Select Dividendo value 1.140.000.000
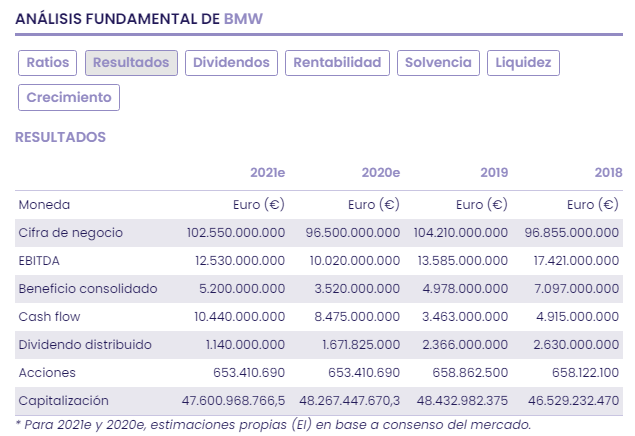The image size is (635, 436). point(245,345)
